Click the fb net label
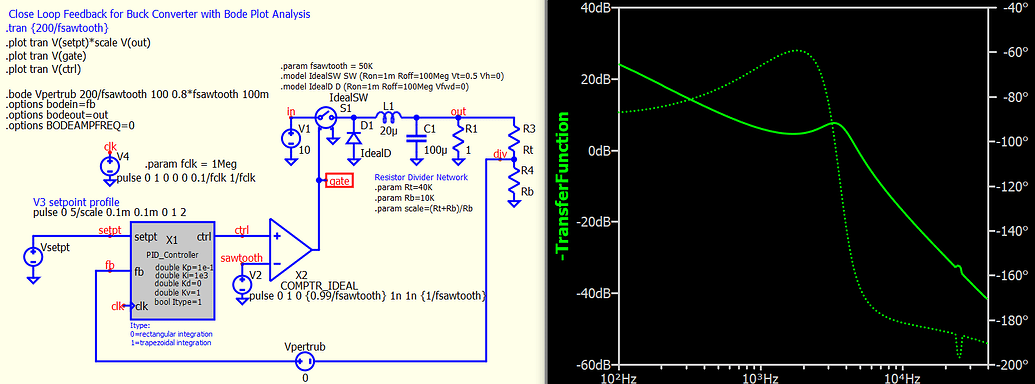 110,265
